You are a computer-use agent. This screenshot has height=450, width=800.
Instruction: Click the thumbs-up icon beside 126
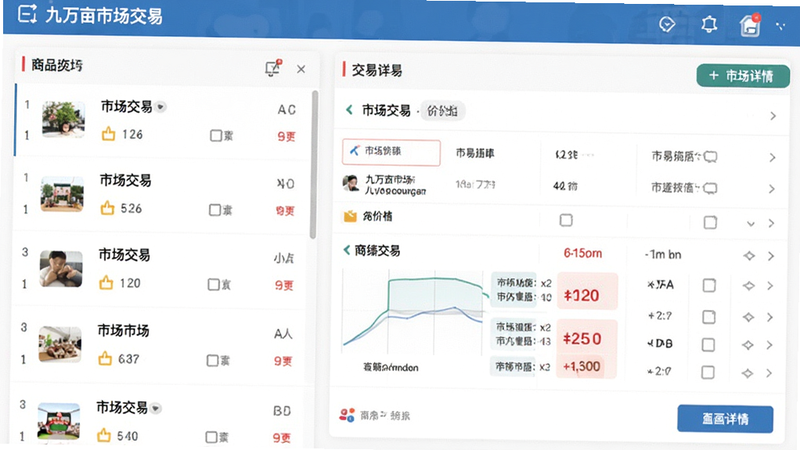coord(108,134)
